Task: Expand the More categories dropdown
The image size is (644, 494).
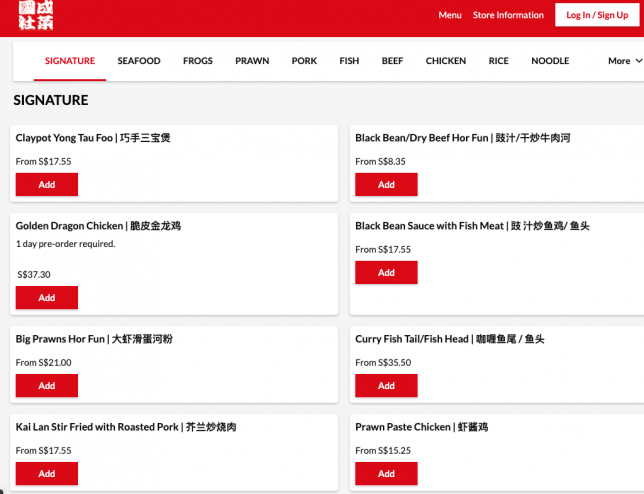Action: click(x=624, y=61)
